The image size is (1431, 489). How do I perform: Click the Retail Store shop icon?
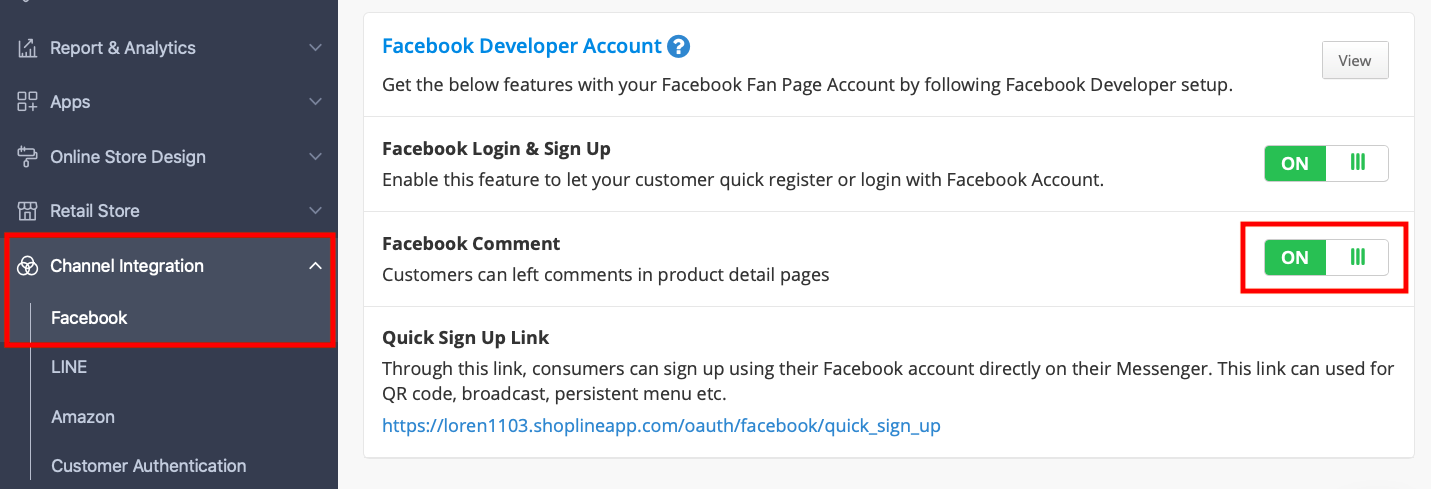(x=28, y=211)
